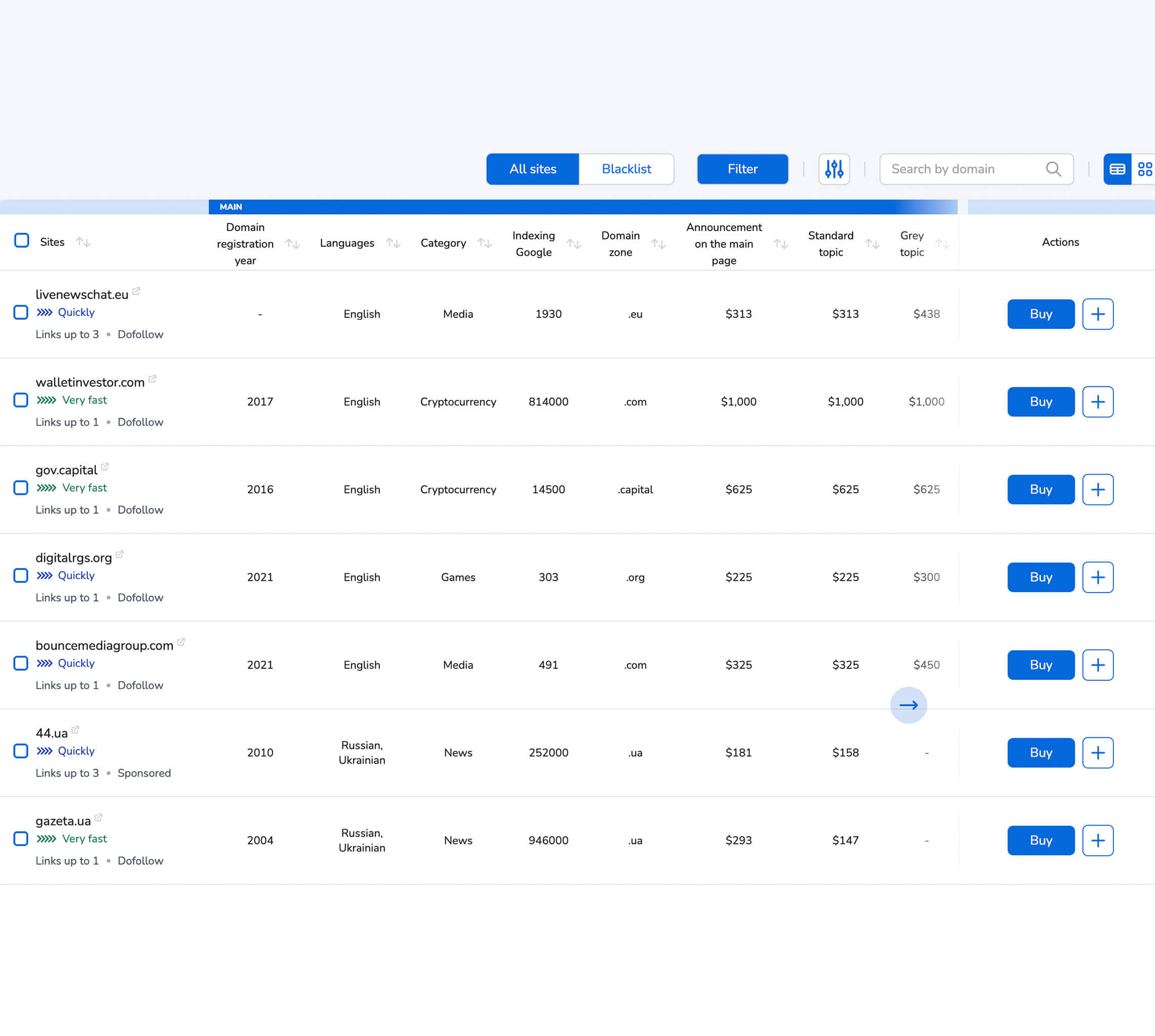Open the Filter button

click(742, 169)
